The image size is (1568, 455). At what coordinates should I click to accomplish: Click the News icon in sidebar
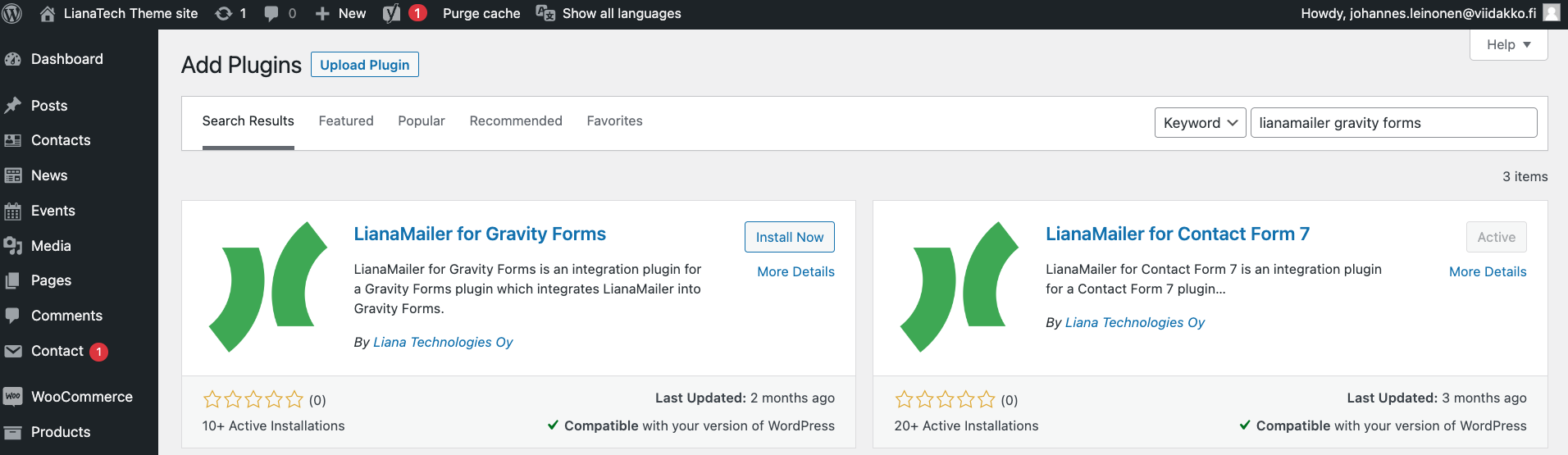12,175
